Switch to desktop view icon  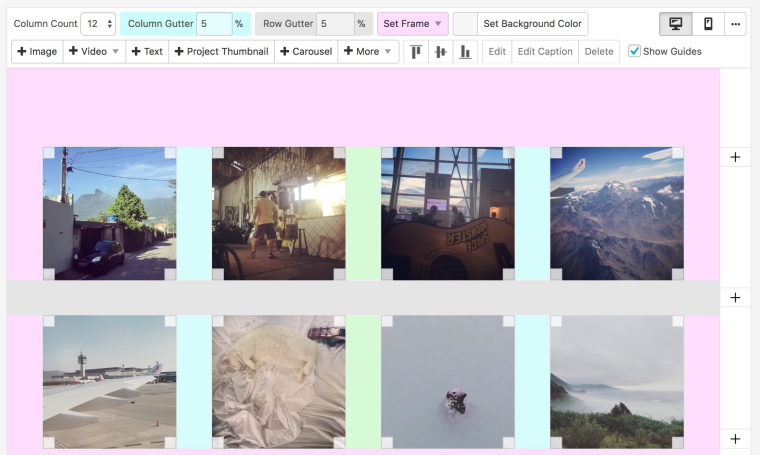(675, 24)
